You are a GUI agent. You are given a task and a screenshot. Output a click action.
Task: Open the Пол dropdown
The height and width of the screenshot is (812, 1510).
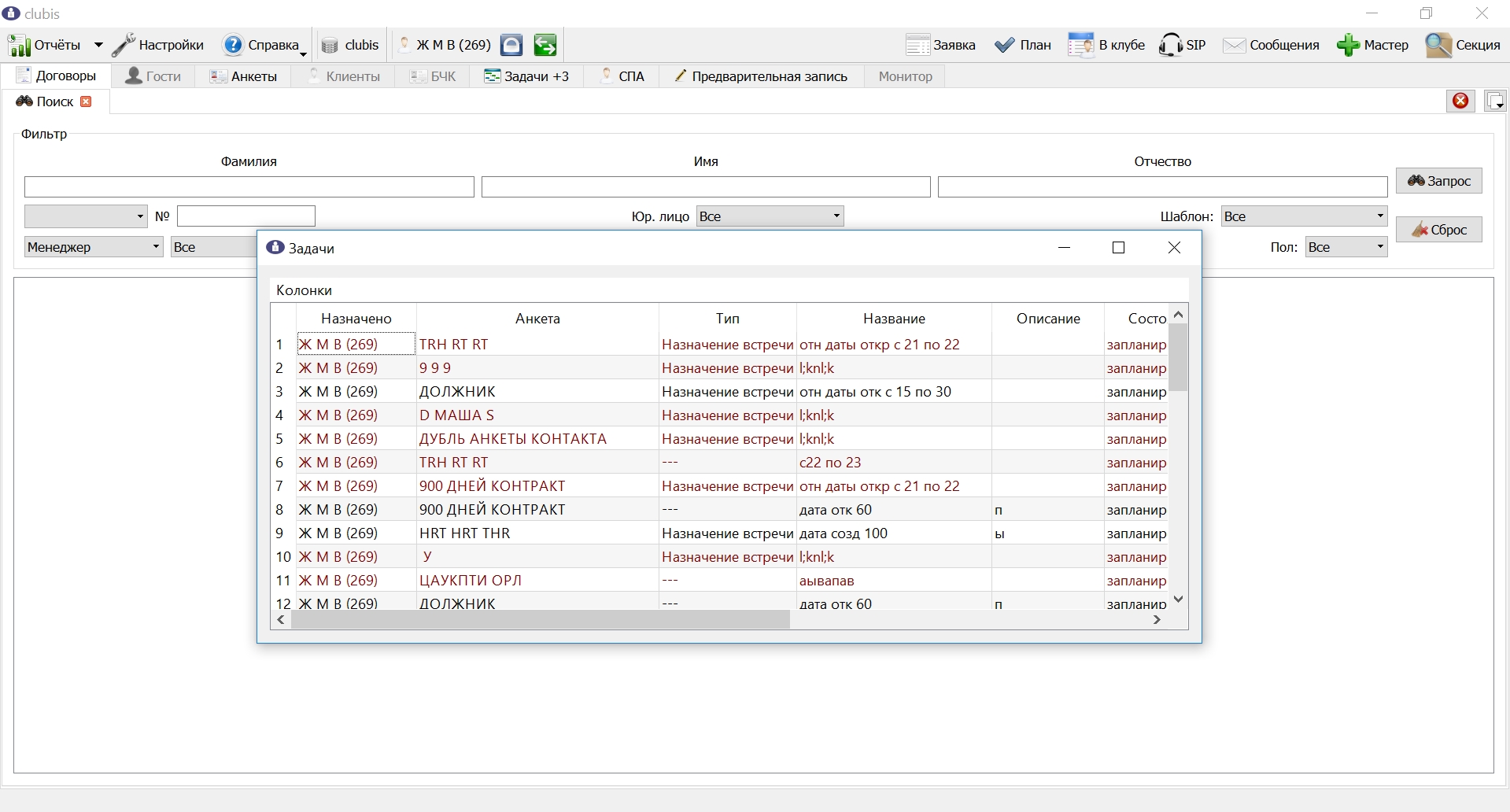tap(1346, 247)
